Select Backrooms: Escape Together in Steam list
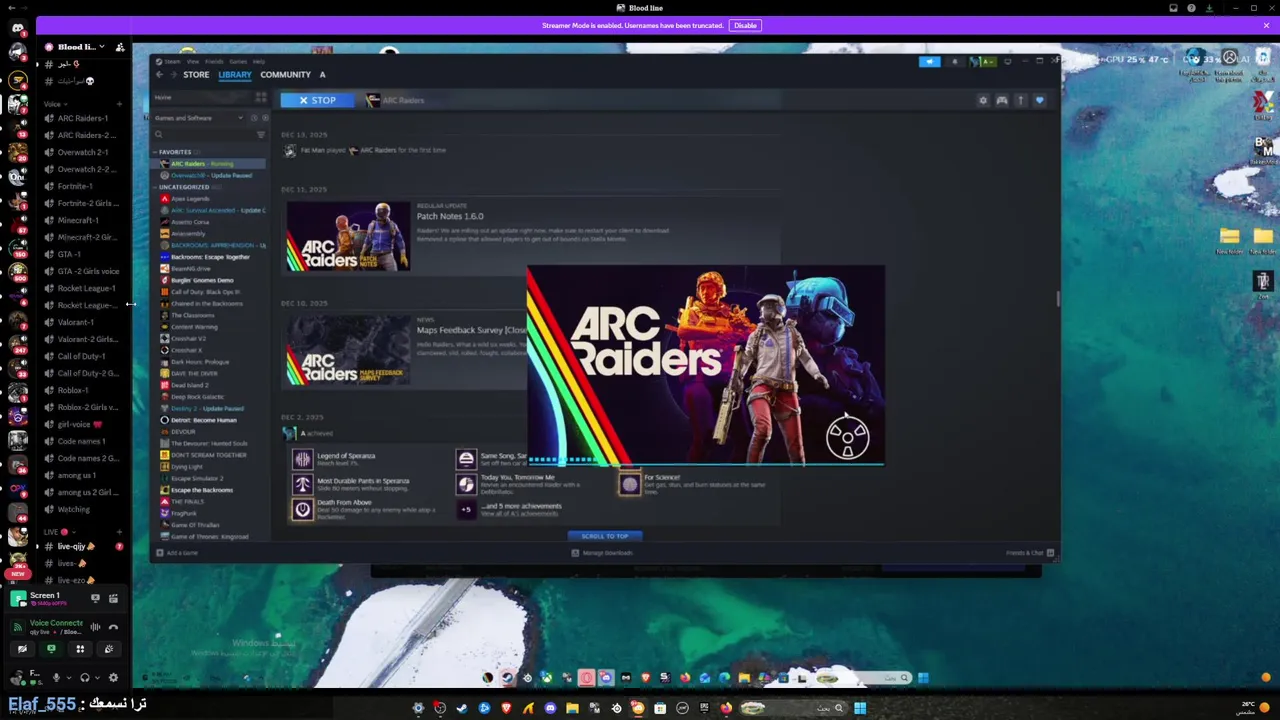This screenshot has height=720, width=1280. (210, 257)
